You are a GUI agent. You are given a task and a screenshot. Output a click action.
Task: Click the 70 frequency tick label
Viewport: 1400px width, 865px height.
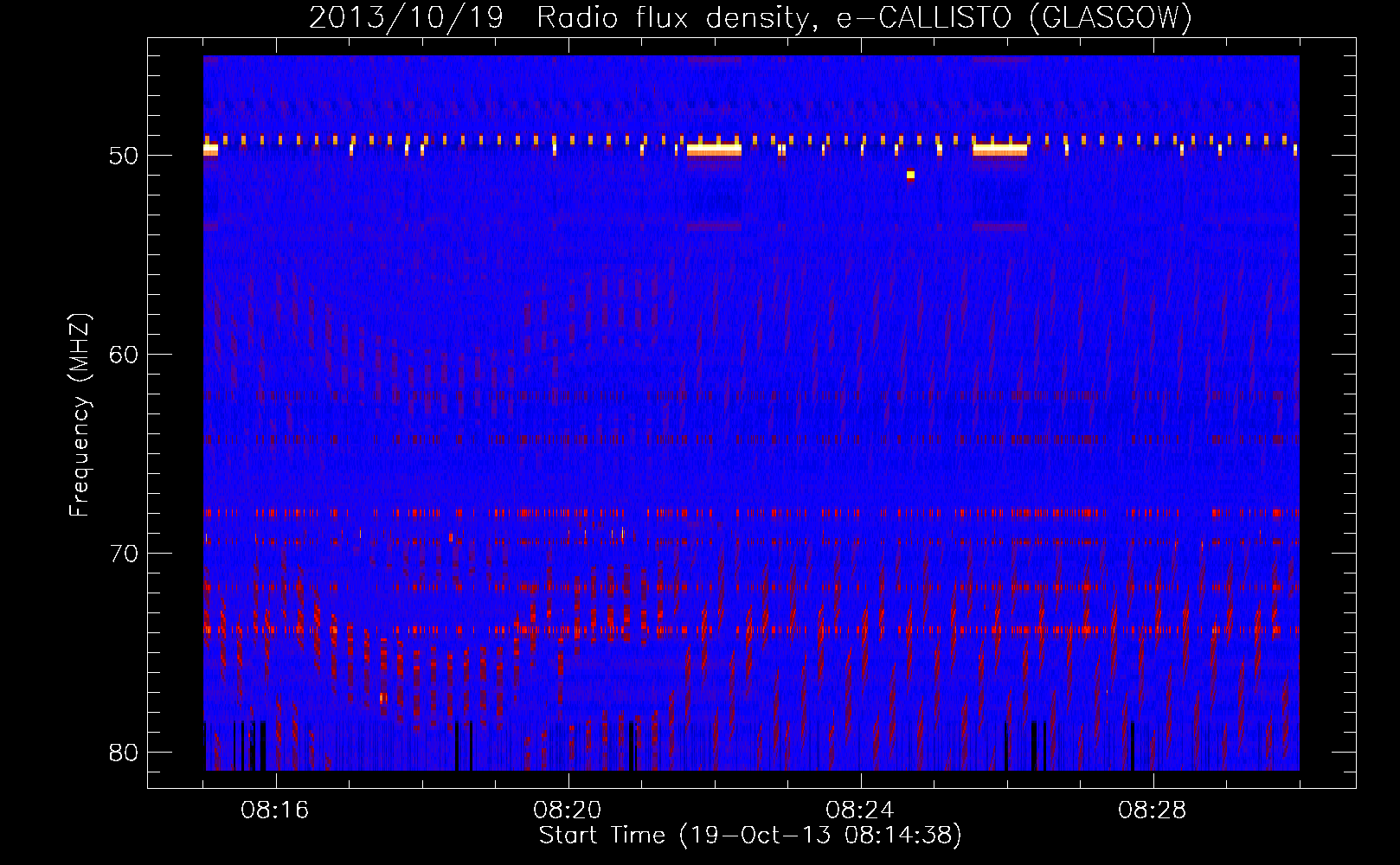click(x=124, y=554)
